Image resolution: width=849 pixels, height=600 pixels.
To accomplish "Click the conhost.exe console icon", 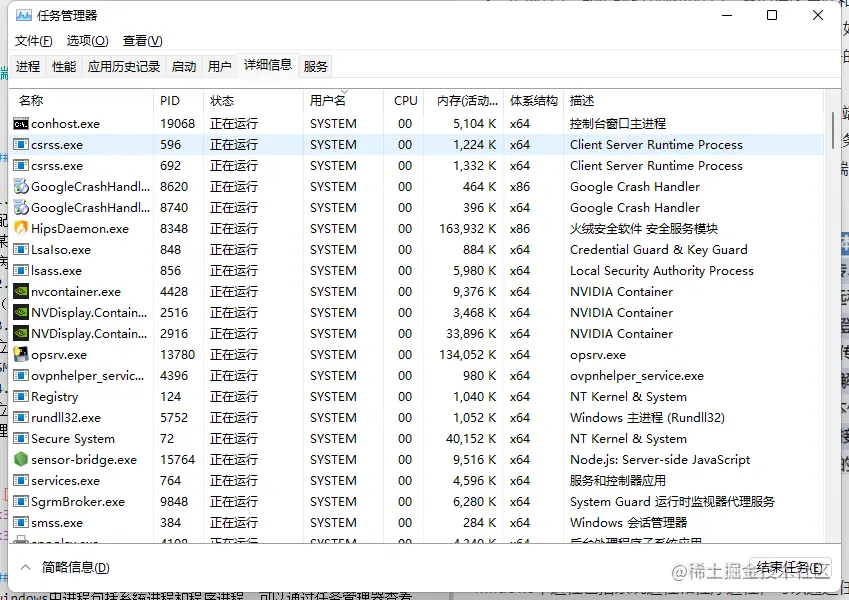I will pyautogui.click(x=21, y=124).
